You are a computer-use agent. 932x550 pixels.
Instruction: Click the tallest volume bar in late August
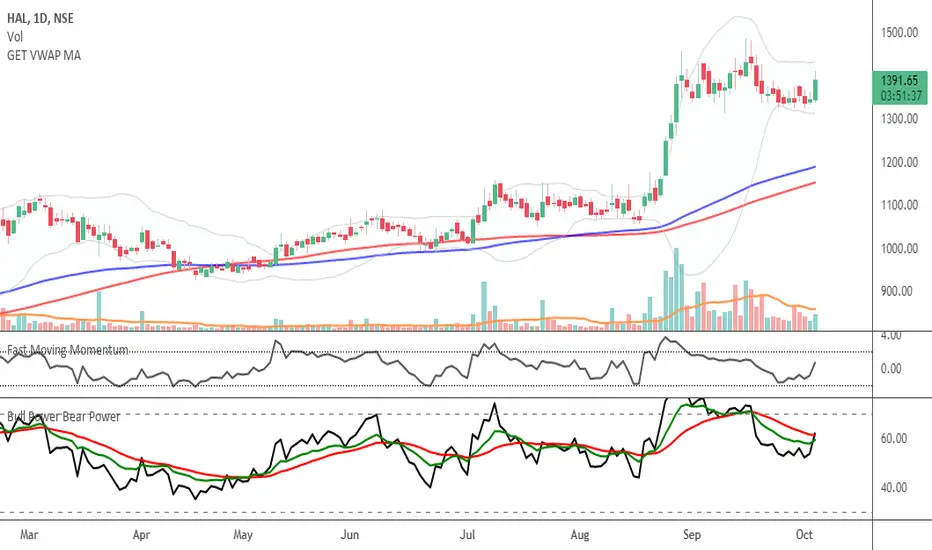click(x=676, y=290)
